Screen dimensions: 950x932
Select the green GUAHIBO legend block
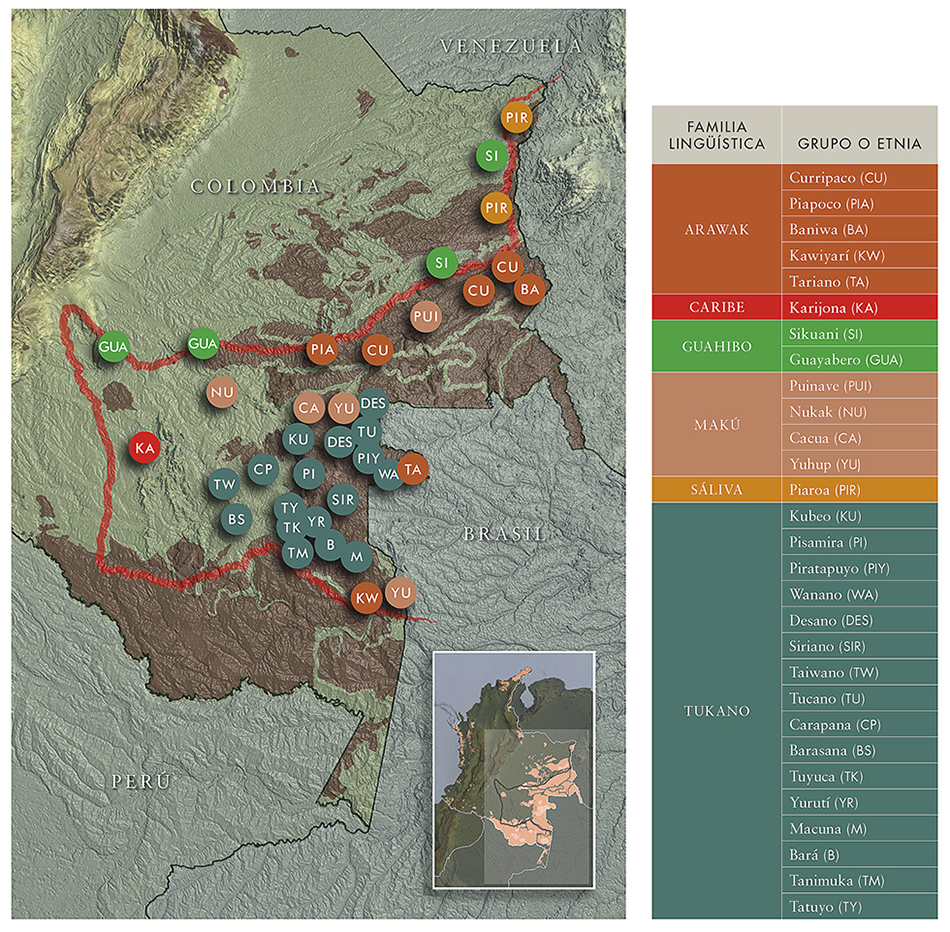tap(716, 346)
